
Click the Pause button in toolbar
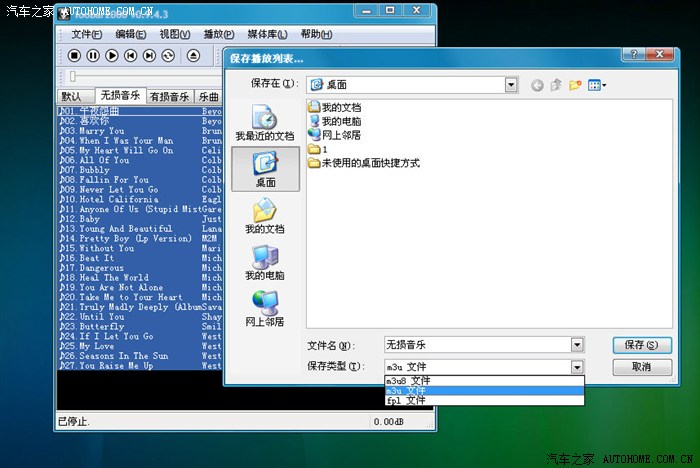[x=93, y=56]
